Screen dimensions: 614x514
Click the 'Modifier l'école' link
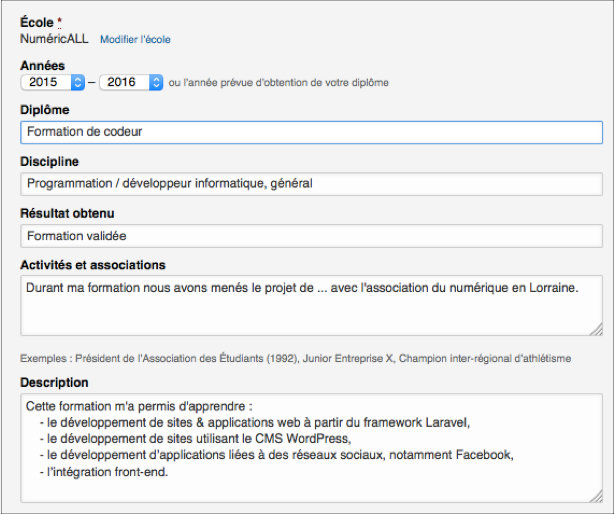pyautogui.click(x=135, y=40)
